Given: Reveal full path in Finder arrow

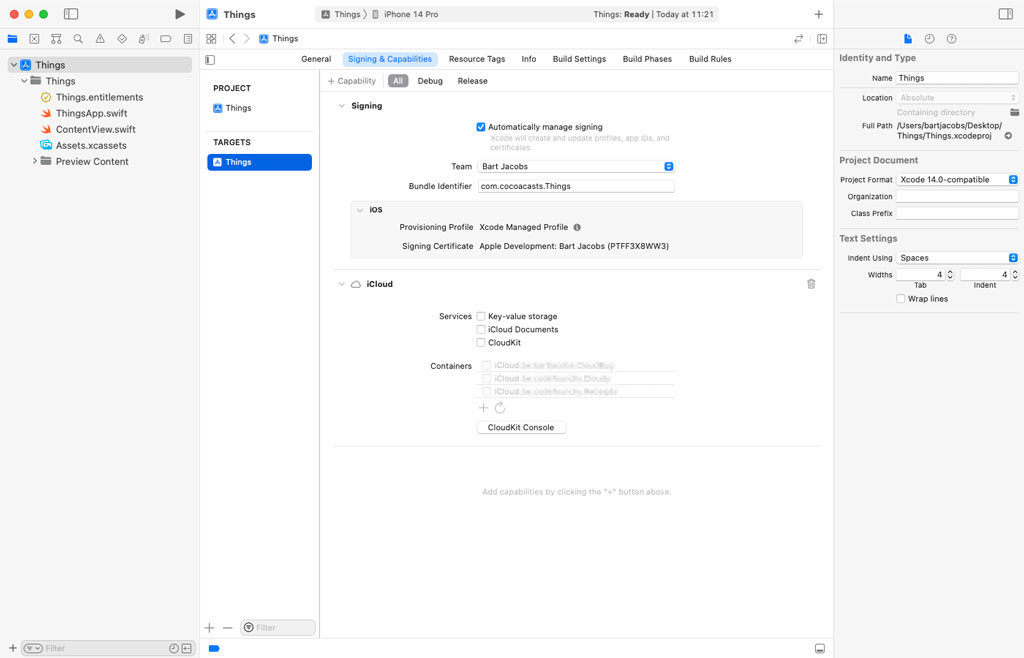Looking at the screenshot, I should 1008,136.
